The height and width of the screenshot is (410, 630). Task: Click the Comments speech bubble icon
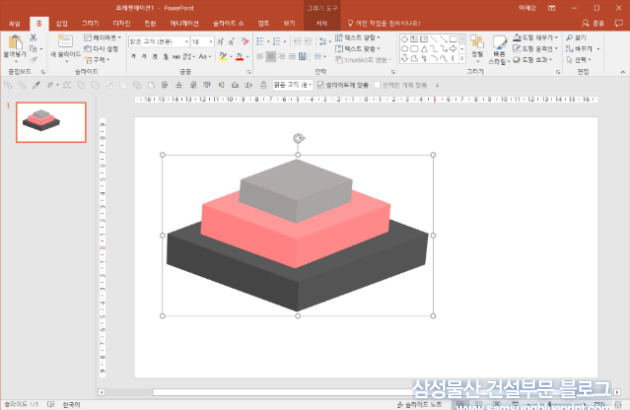(618, 23)
